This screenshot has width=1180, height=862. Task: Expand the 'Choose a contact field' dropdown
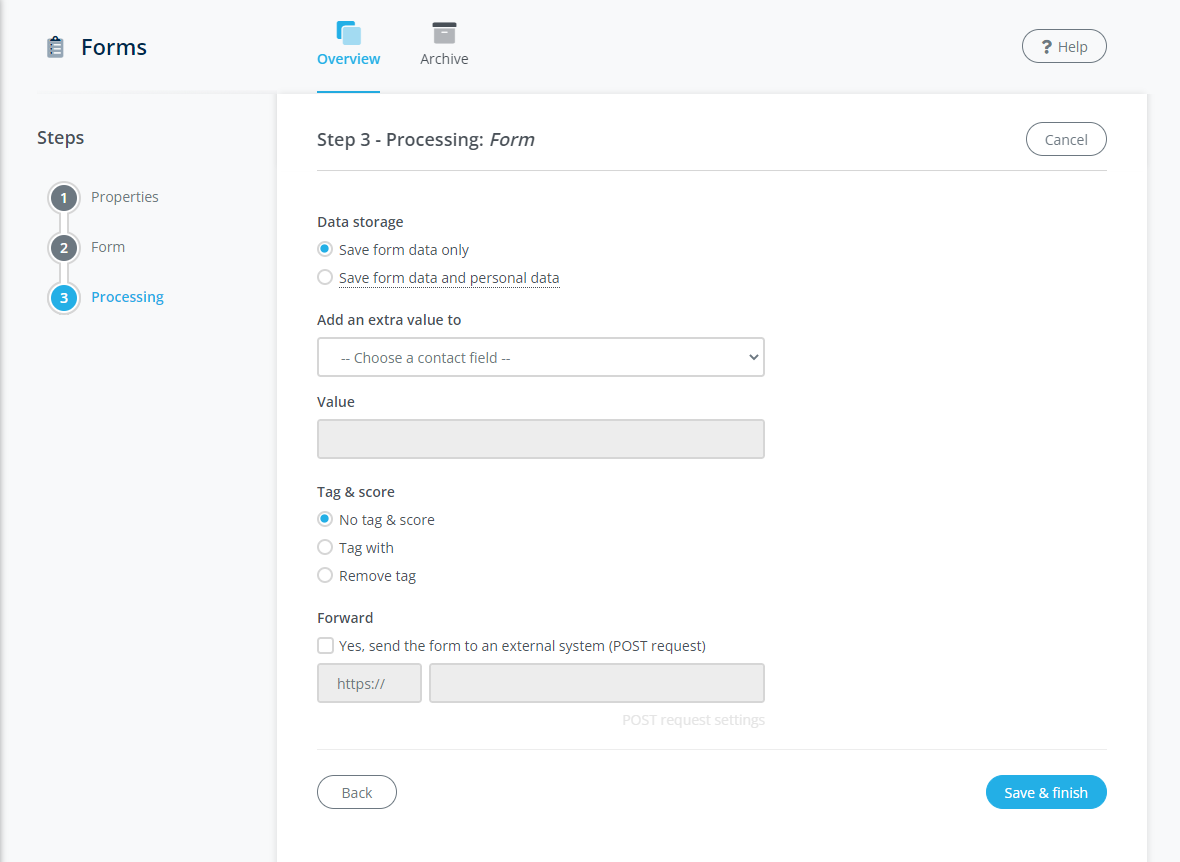coord(540,357)
